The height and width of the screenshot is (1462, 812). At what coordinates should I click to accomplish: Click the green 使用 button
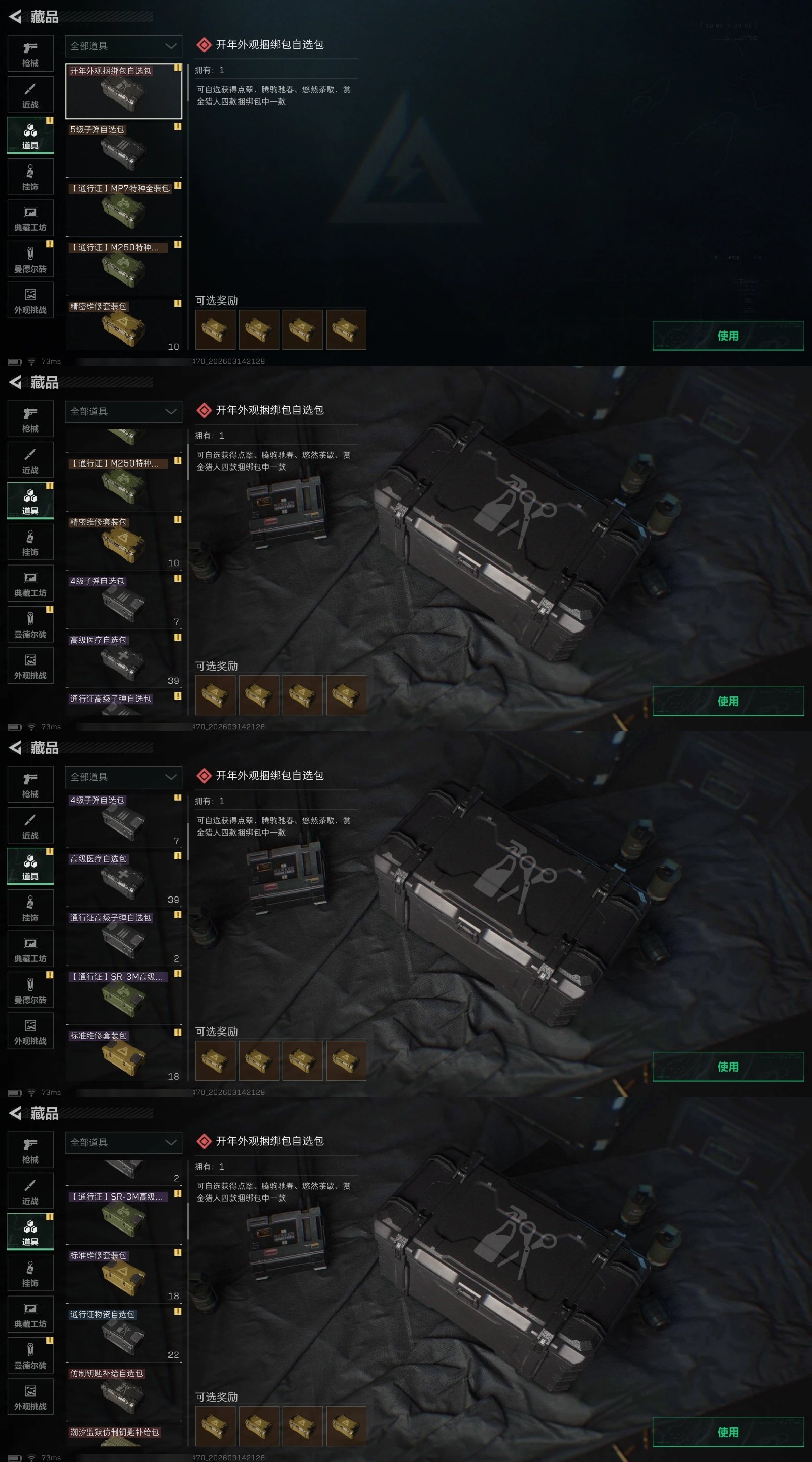(728, 336)
